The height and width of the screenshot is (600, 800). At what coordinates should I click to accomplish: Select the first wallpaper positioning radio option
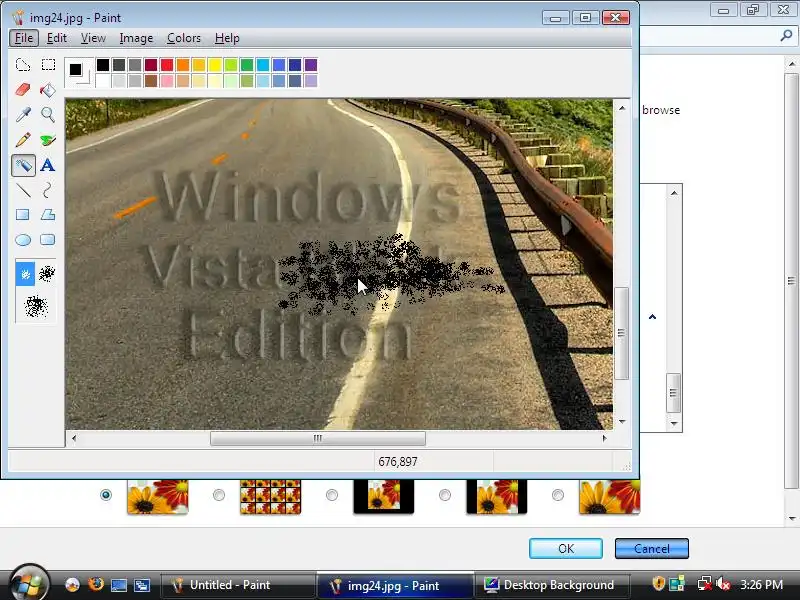106,495
